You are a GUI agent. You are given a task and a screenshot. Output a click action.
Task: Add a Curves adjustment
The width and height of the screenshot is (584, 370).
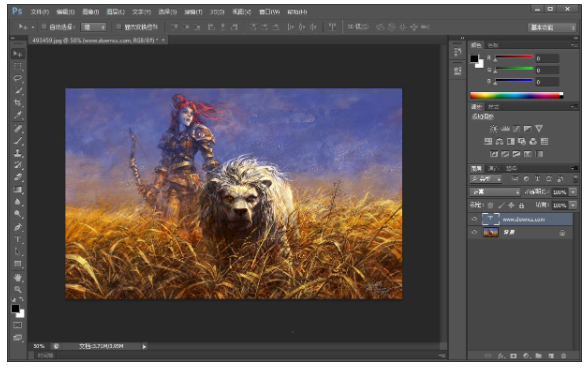[516, 129]
